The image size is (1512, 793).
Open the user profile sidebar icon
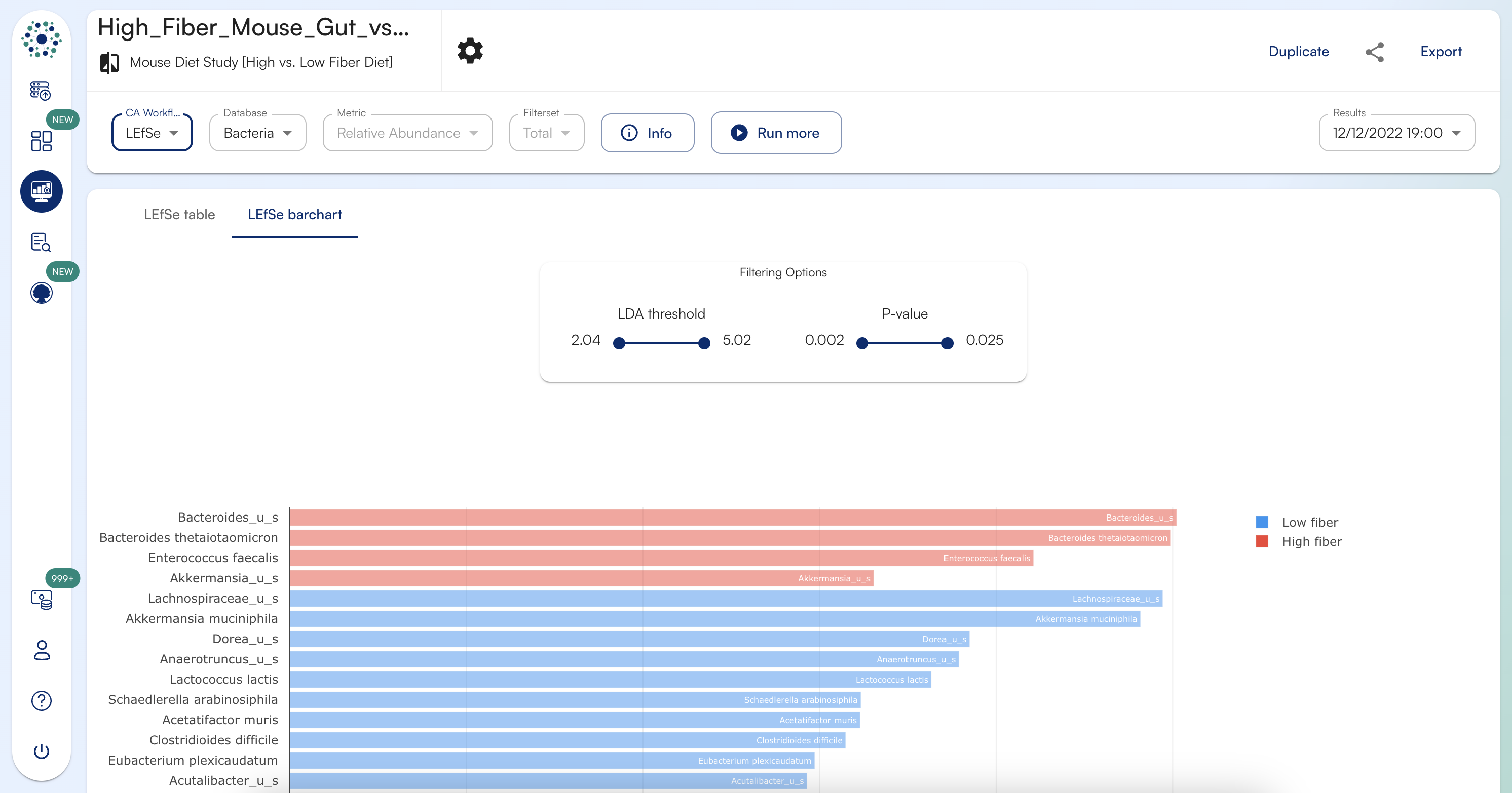(41, 650)
